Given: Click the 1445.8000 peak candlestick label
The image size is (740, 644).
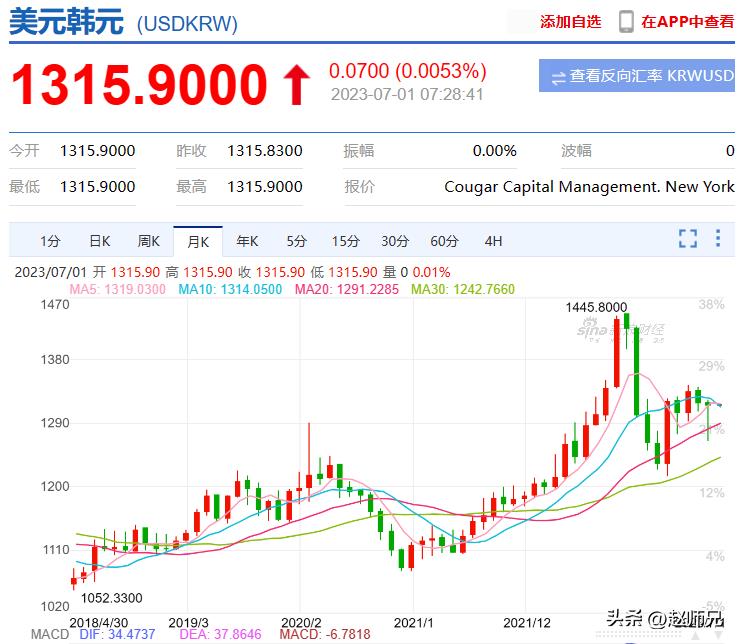Looking at the screenshot, I should [595, 307].
